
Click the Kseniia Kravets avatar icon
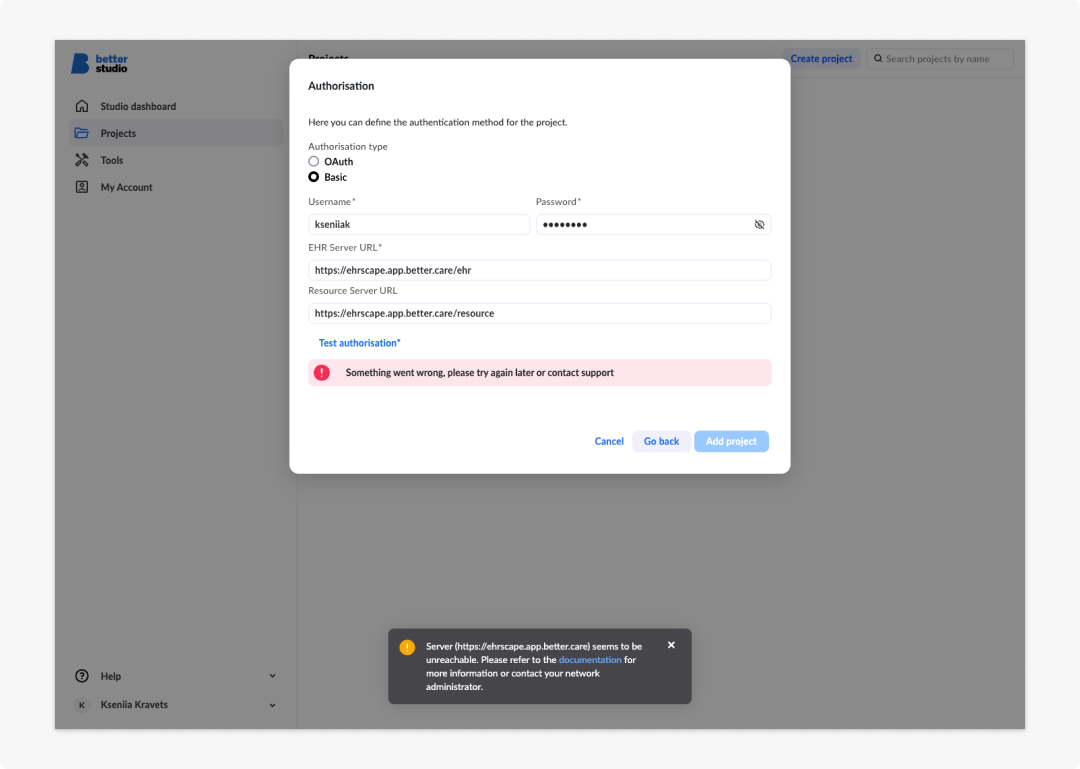[82, 705]
